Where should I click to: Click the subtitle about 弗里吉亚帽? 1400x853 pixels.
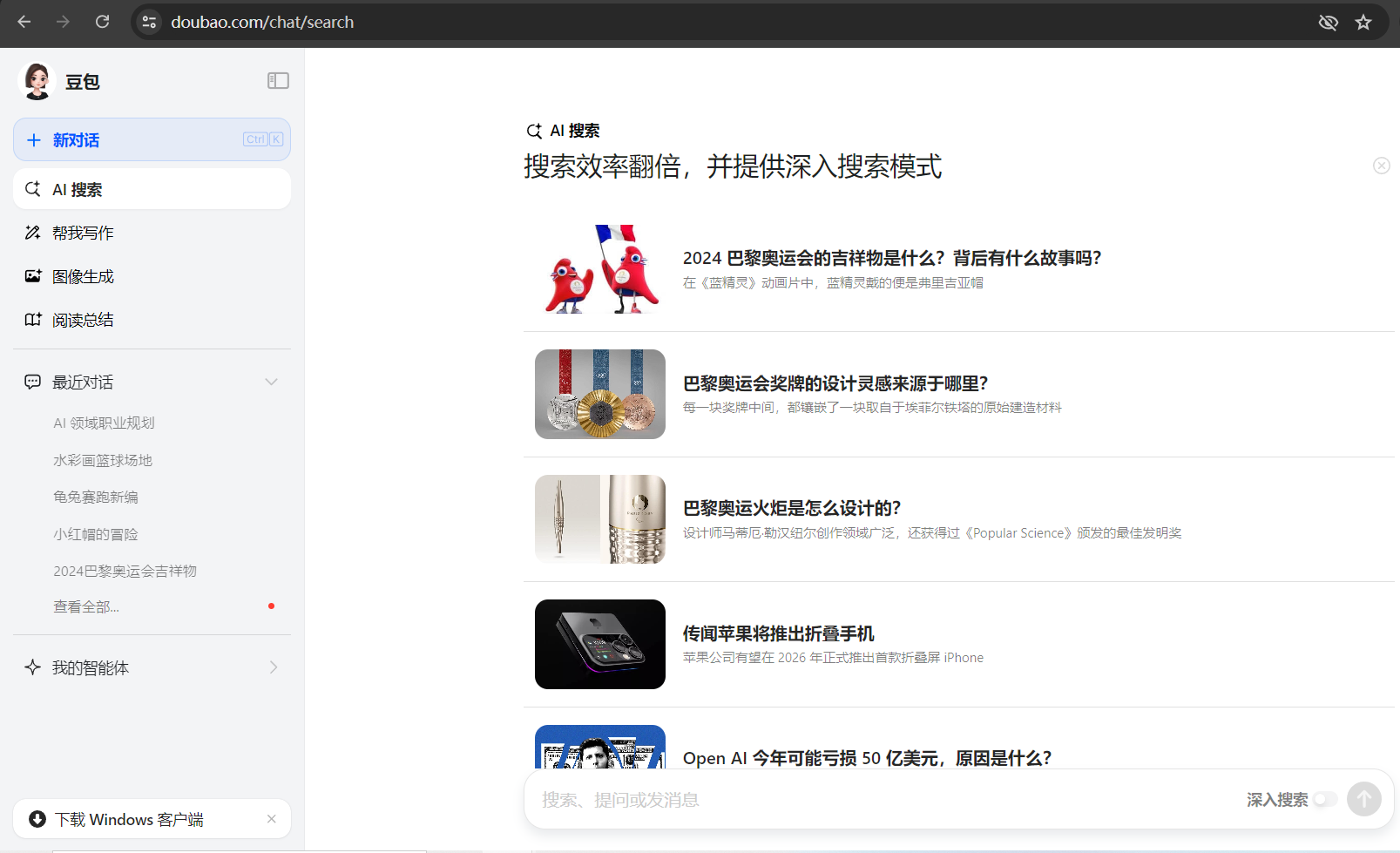(833, 282)
